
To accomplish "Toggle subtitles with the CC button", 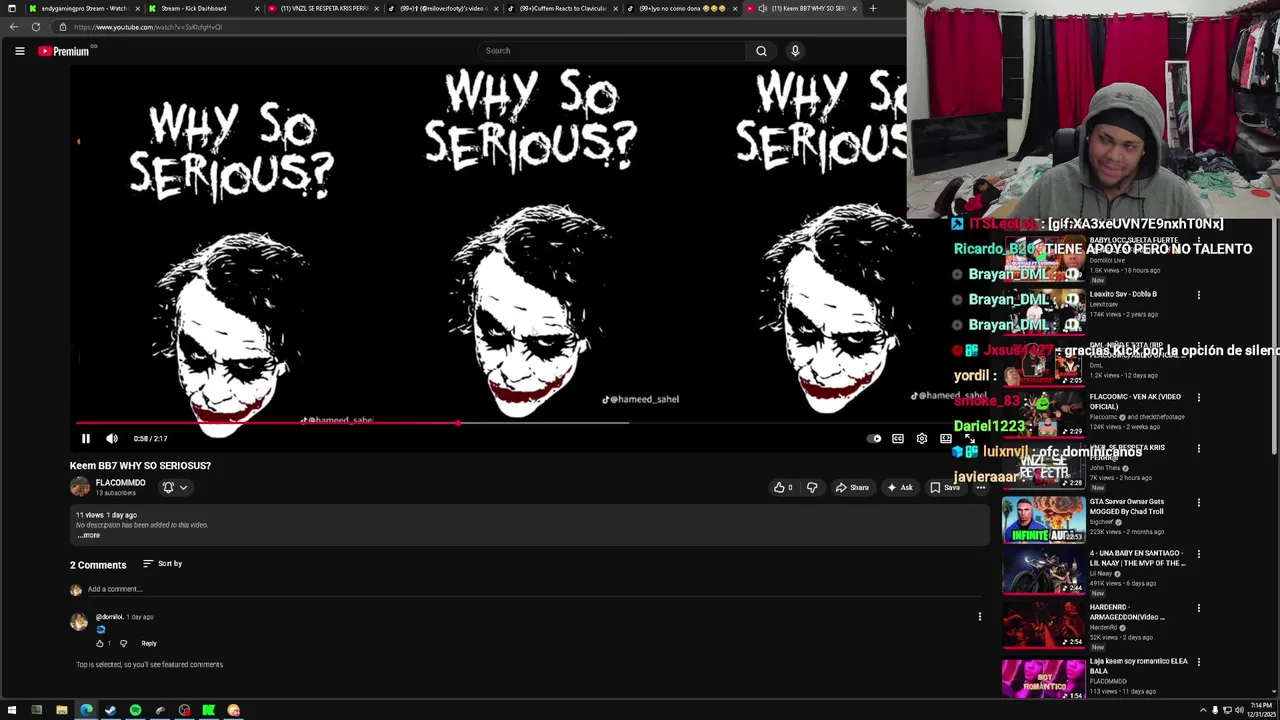I will click(898, 438).
